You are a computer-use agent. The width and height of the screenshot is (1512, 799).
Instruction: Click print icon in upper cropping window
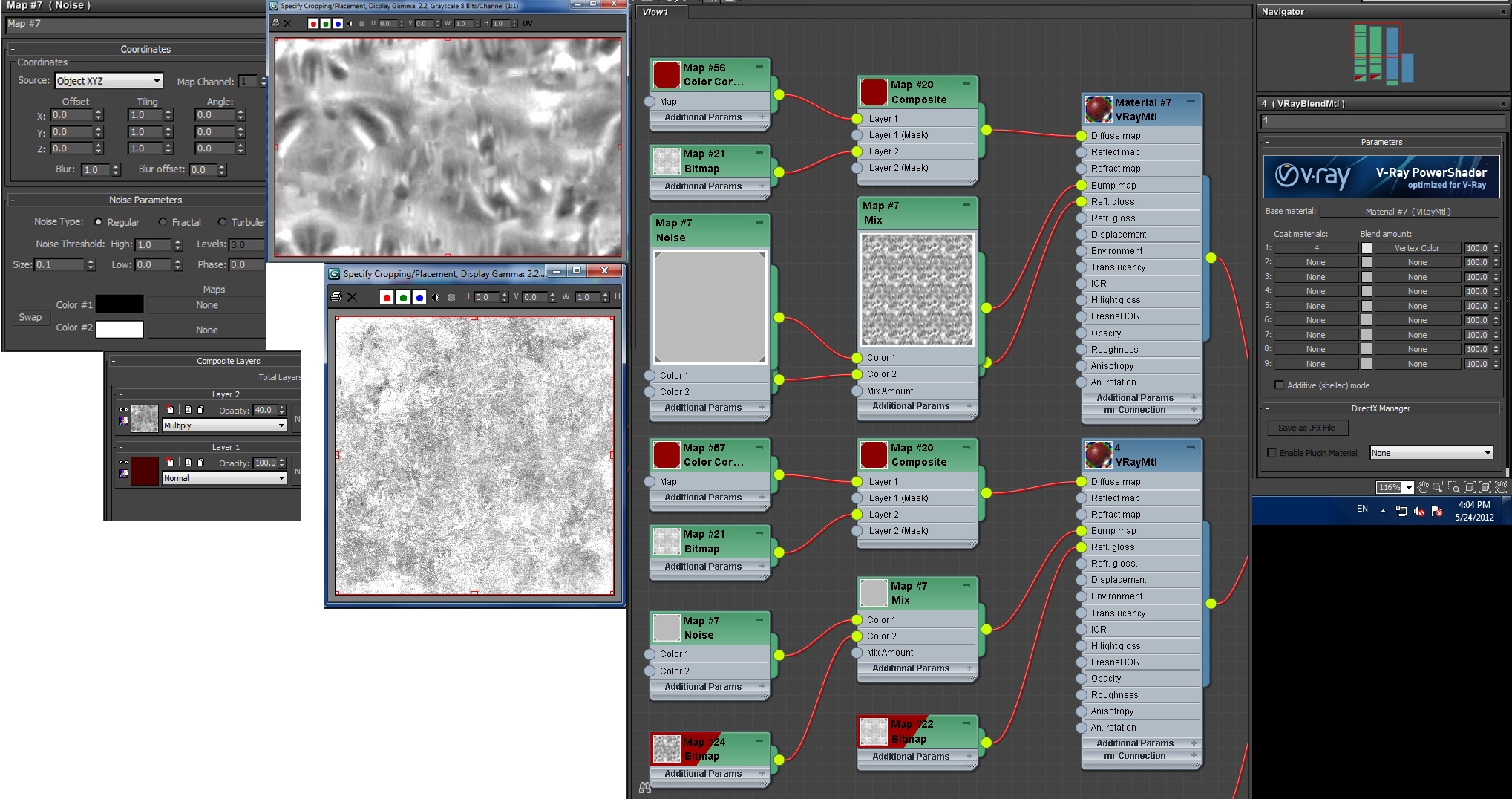[x=276, y=23]
